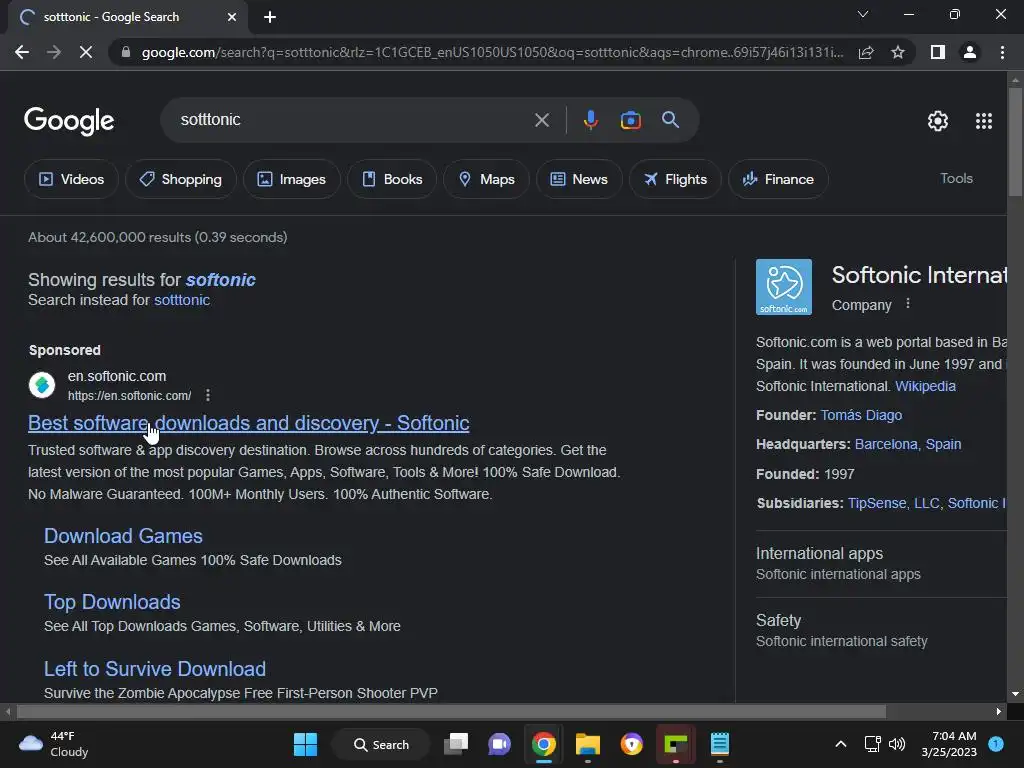The height and width of the screenshot is (768, 1024).
Task: Clear the search box text
Action: click(x=541, y=120)
